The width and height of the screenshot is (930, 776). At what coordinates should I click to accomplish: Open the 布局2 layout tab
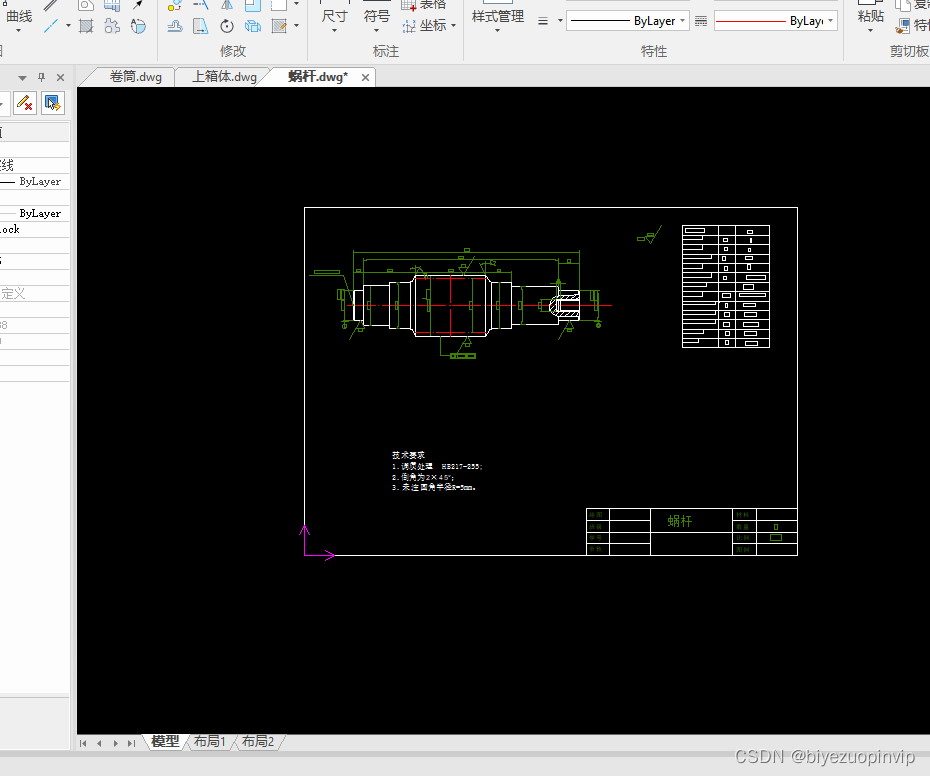click(x=257, y=742)
